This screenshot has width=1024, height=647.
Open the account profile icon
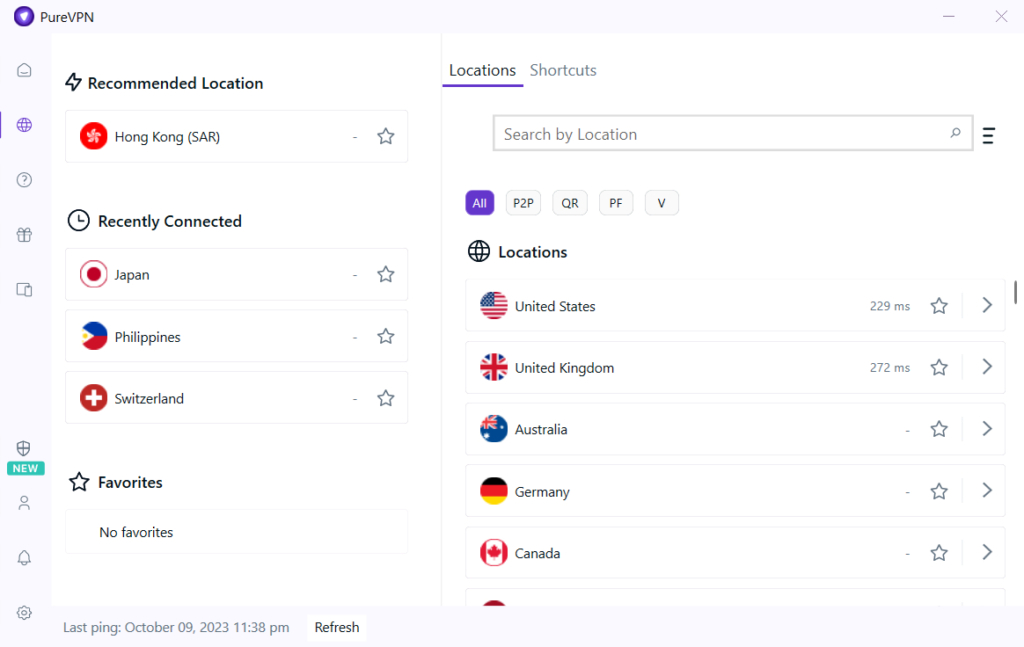24,502
